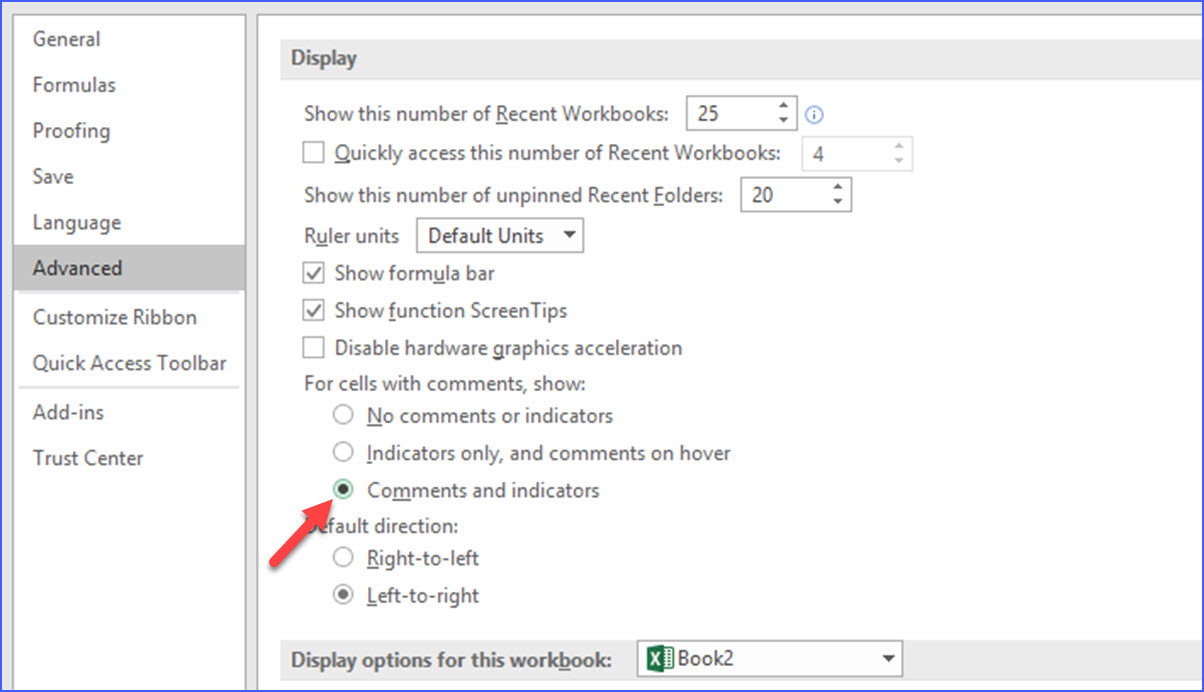Set default direction to Right-to-left
Viewport: 1204px width, 692px height.
click(343, 557)
